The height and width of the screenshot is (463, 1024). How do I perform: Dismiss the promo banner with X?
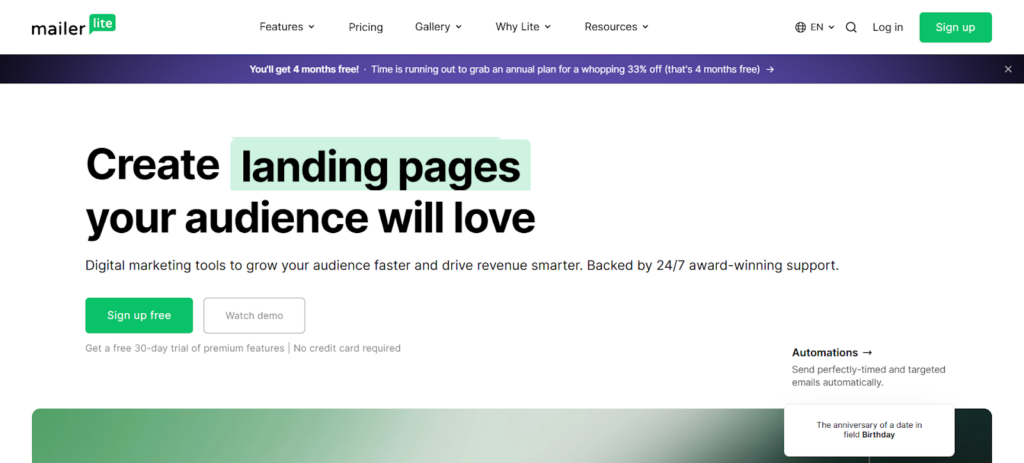pyautogui.click(x=1008, y=69)
